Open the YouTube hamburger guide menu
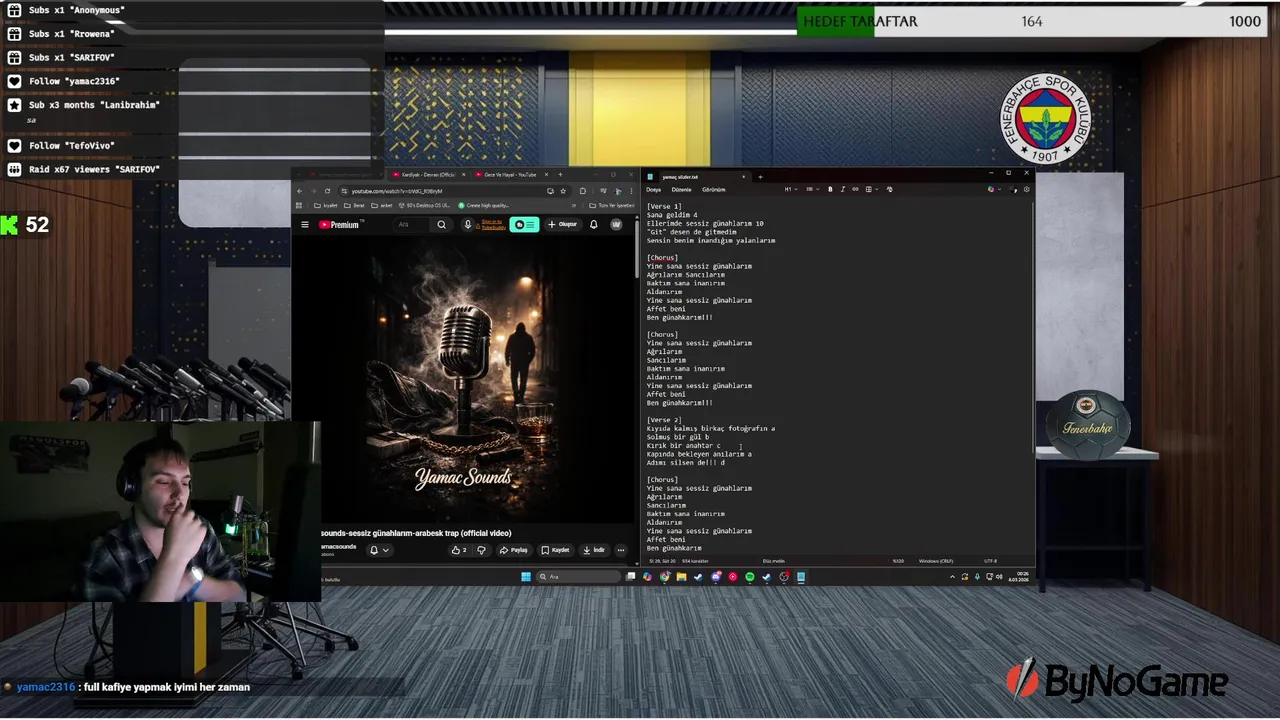This screenshot has height=720, width=1280. [305, 225]
